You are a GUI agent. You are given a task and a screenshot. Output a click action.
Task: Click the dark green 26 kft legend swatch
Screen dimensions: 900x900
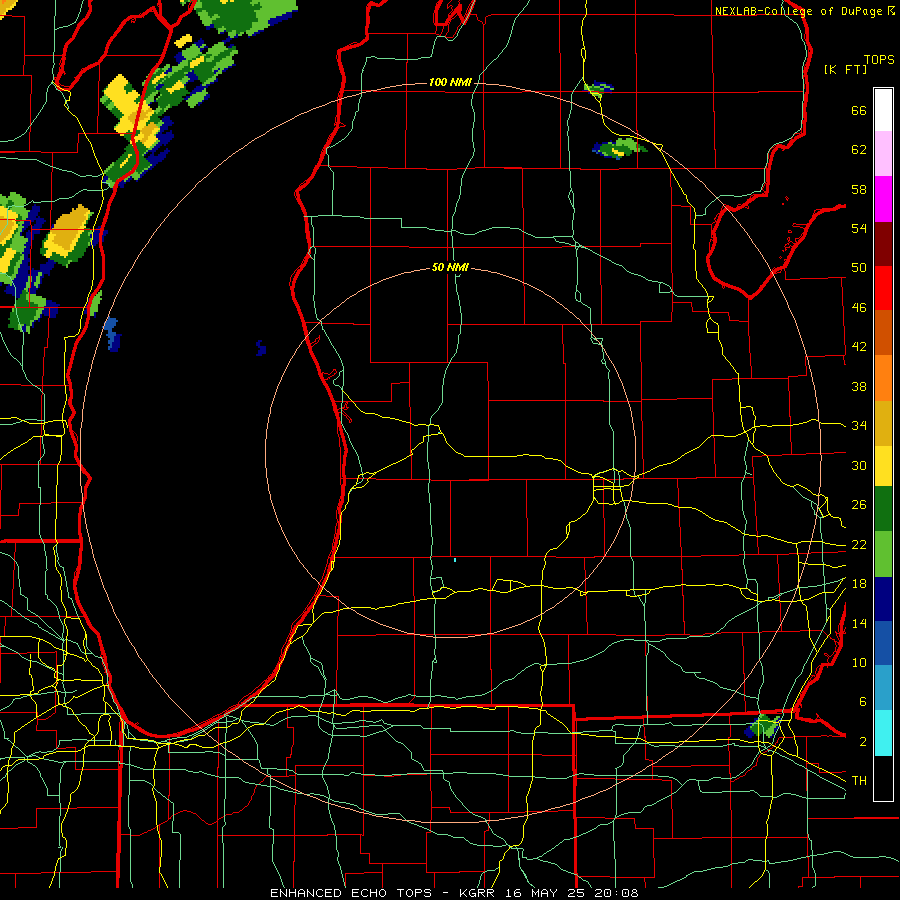[x=883, y=509]
